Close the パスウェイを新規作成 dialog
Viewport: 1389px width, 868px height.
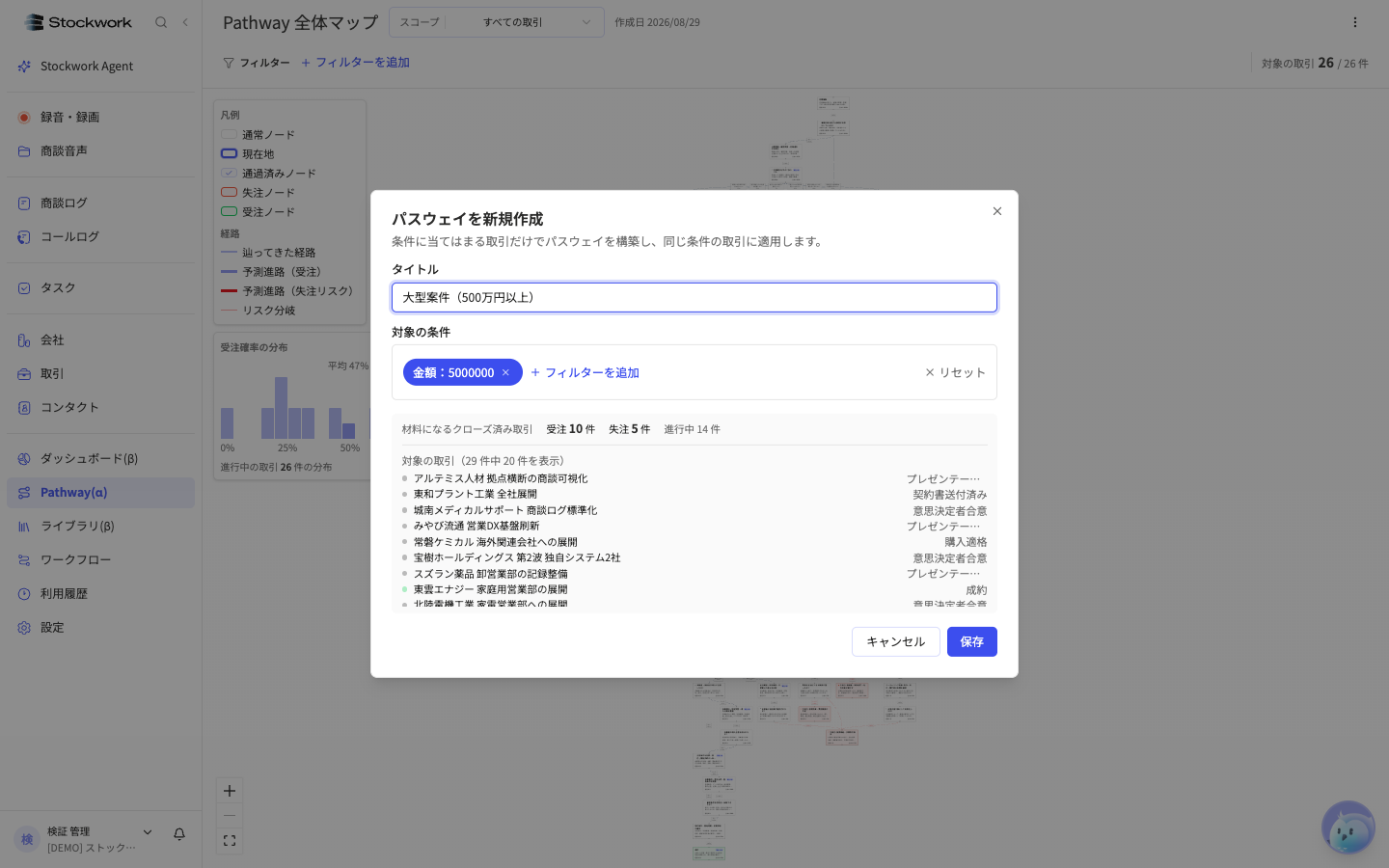tap(997, 211)
